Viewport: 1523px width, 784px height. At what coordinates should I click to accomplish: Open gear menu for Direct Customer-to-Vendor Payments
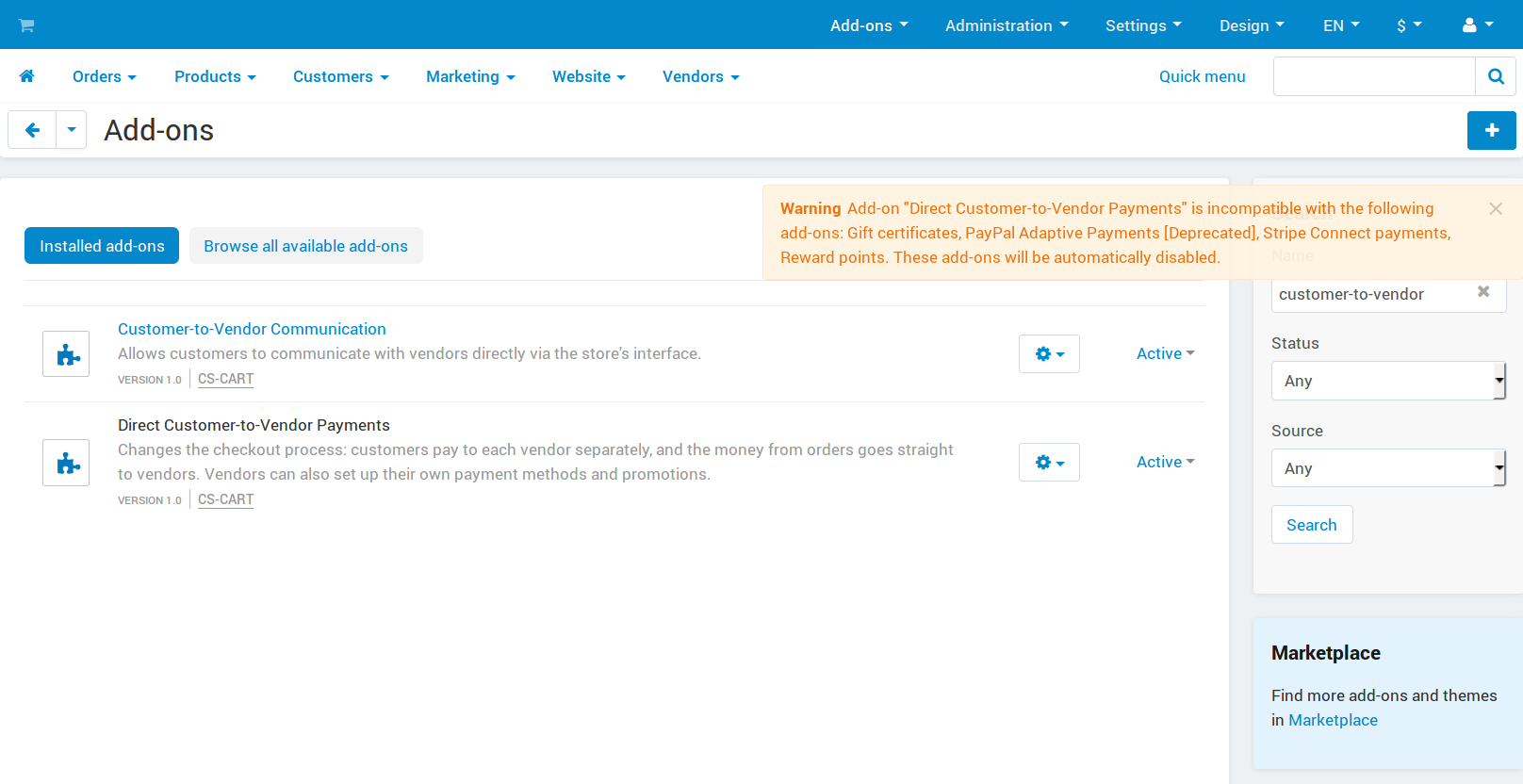(x=1049, y=463)
